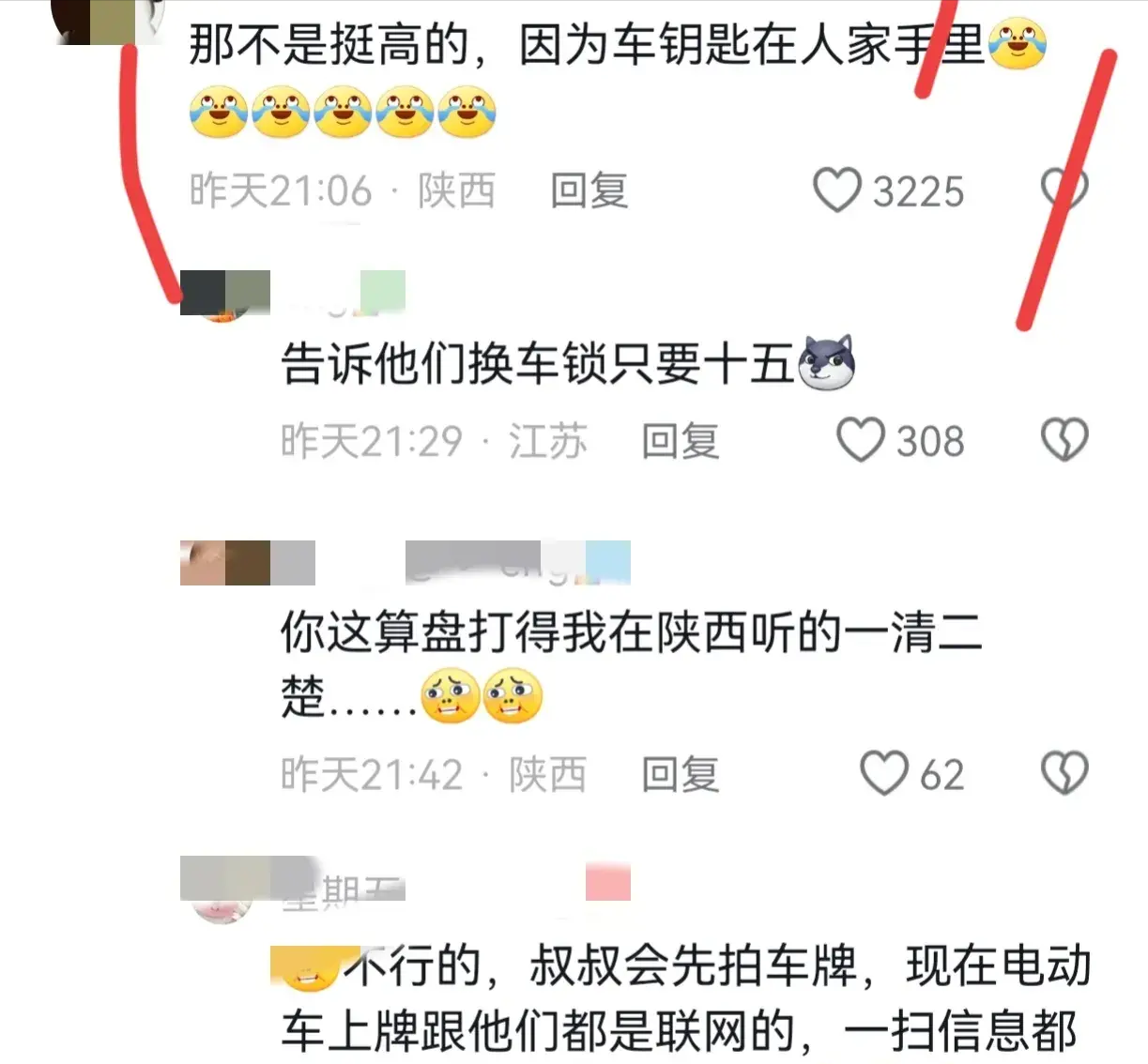Like the comment with 62 likes
Screen dimensions: 1148x1064
click(884, 774)
